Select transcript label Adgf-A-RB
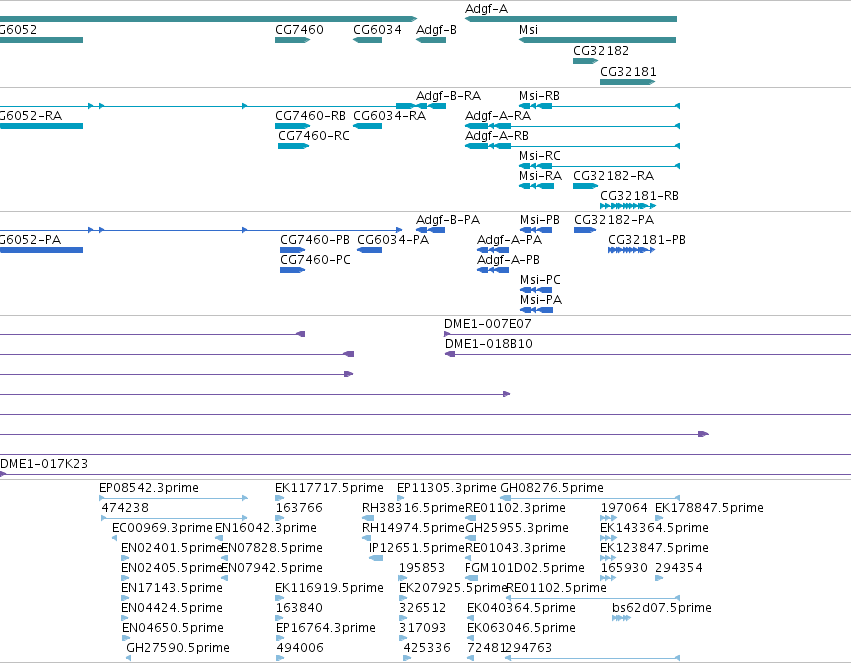Viewport: 851px width, 663px height. (497, 136)
